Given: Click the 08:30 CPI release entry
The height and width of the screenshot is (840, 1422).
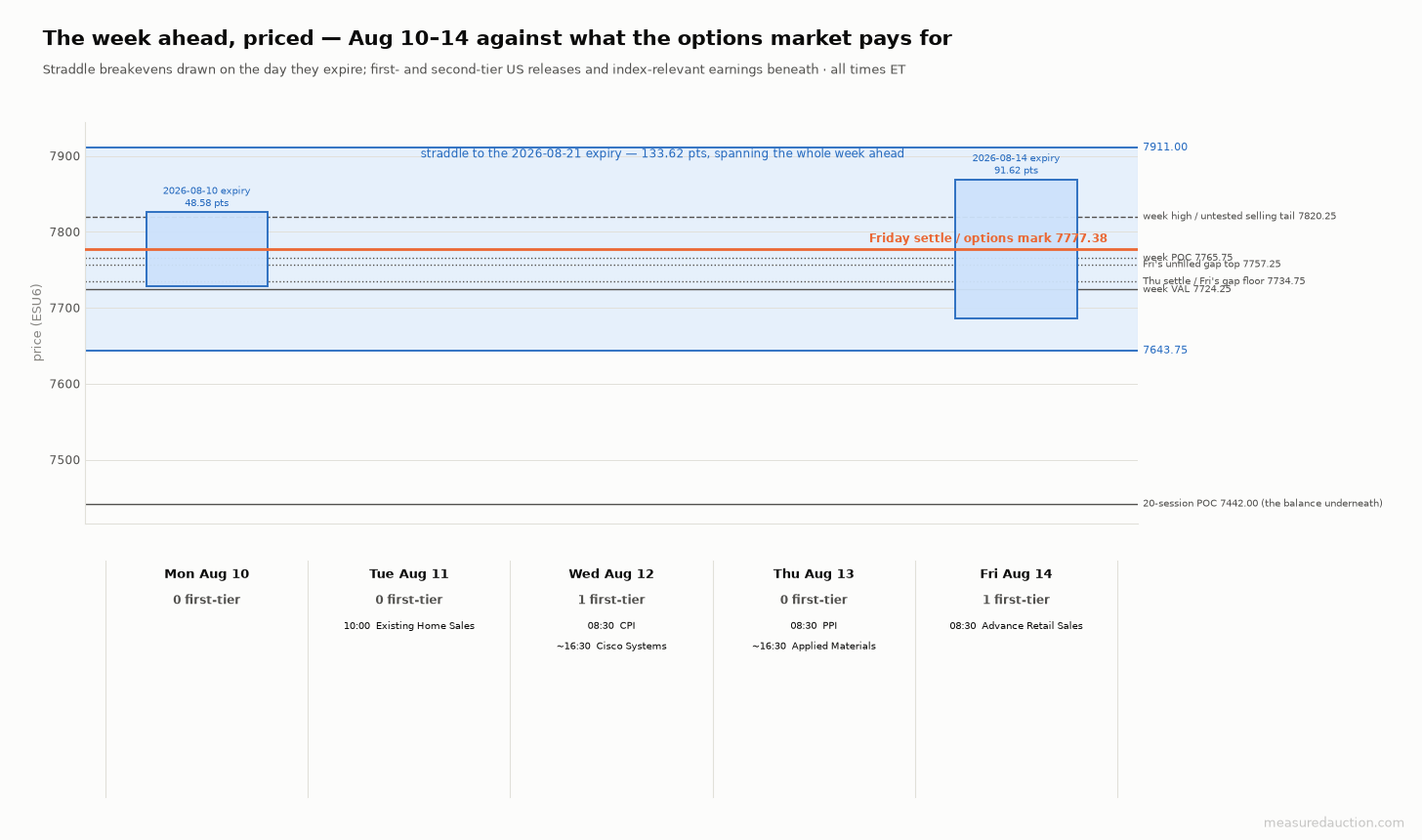Looking at the screenshot, I should pos(611,626).
